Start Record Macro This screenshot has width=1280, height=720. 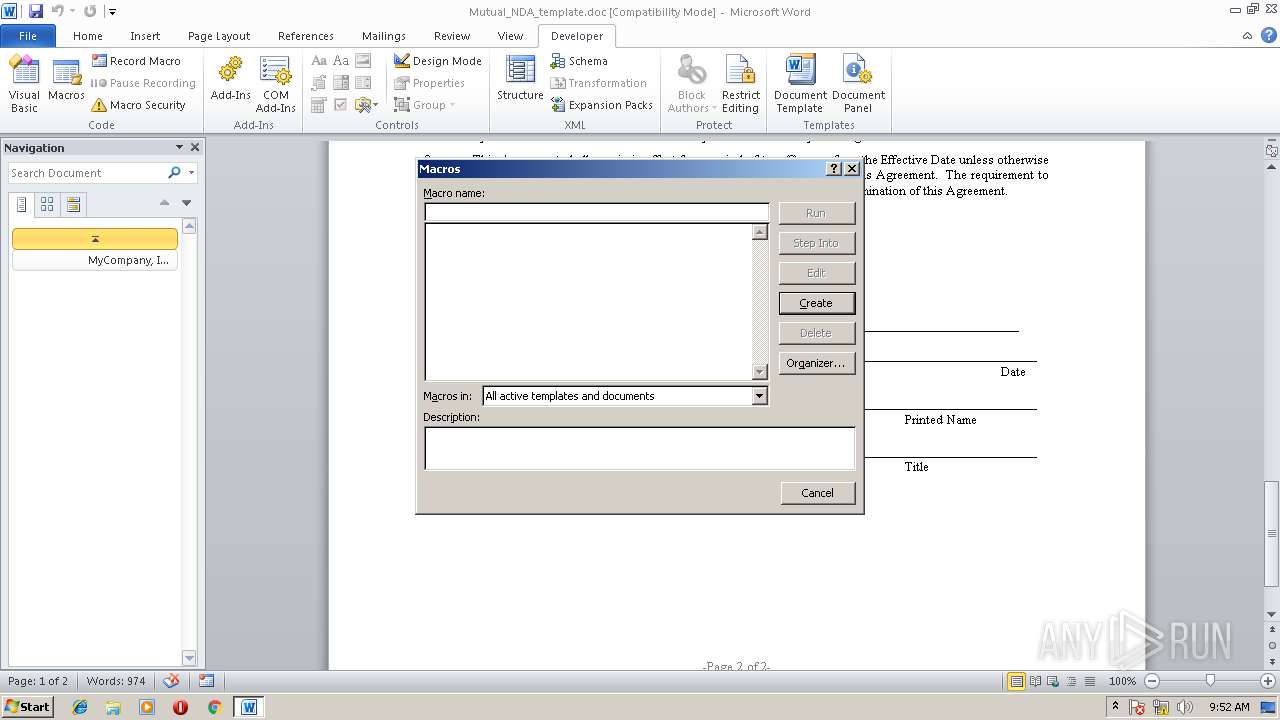tap(136, 61)
